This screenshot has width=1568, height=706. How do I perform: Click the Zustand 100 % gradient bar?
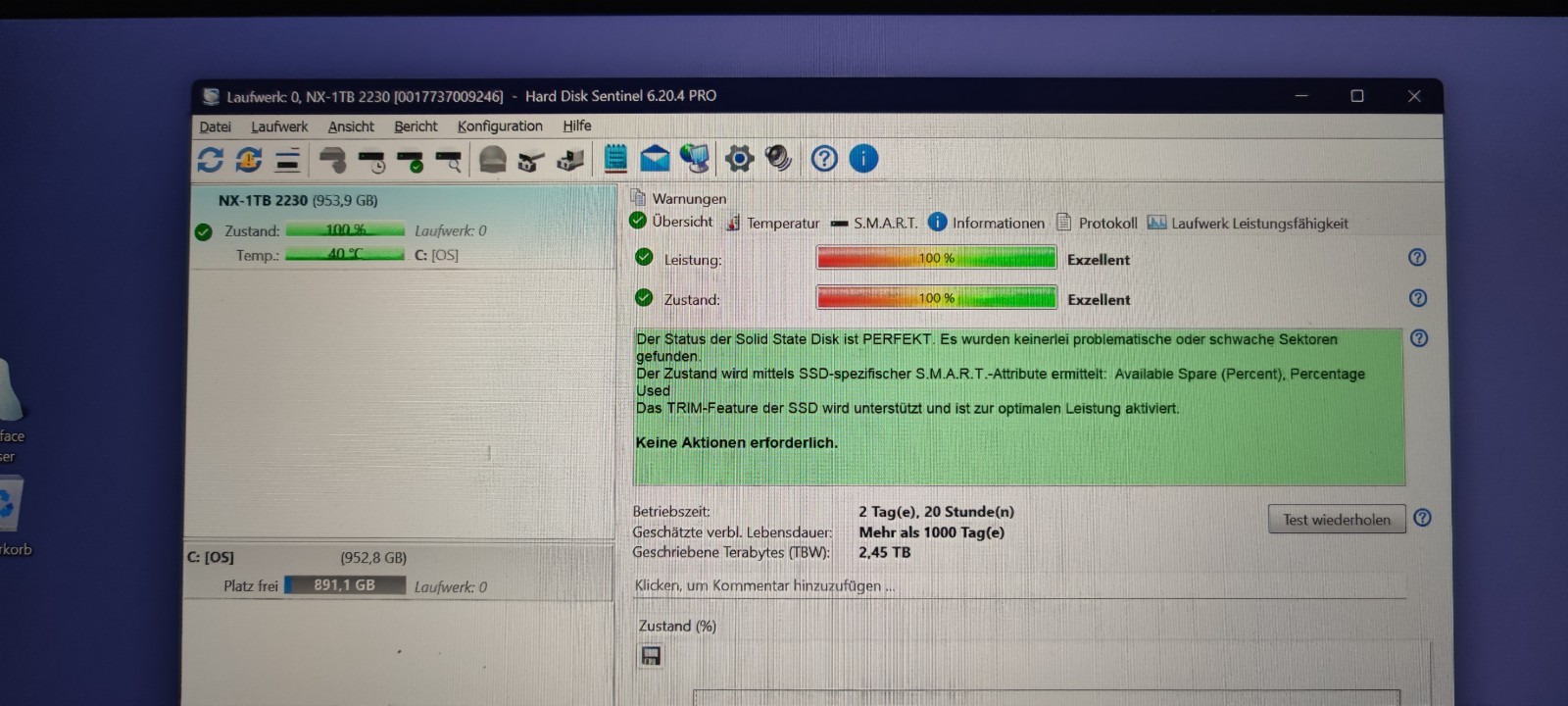click(x=936, y=298)
